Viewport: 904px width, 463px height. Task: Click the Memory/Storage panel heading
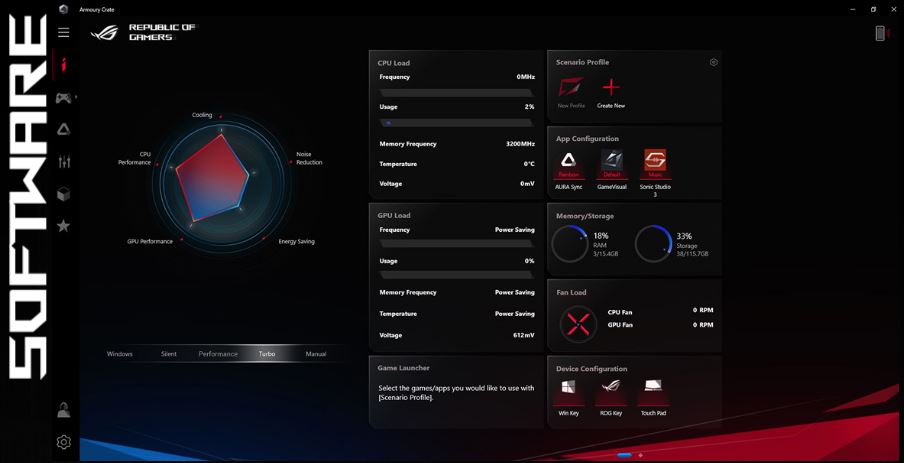(585, 216)
